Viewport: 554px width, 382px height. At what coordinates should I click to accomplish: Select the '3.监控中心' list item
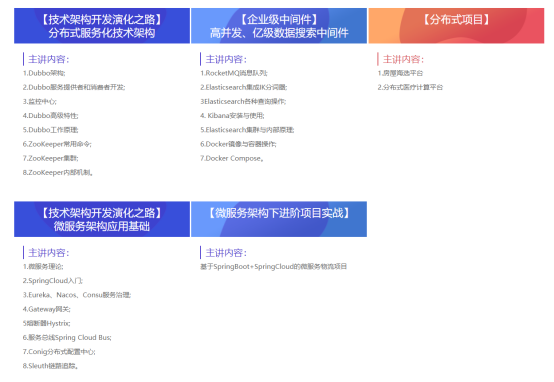click(40, 101)
